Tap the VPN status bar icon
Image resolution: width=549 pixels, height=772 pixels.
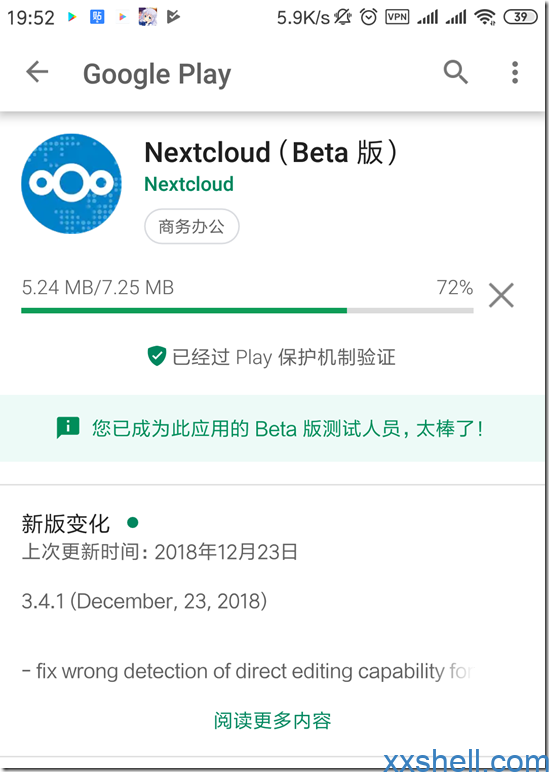point(397,17)
